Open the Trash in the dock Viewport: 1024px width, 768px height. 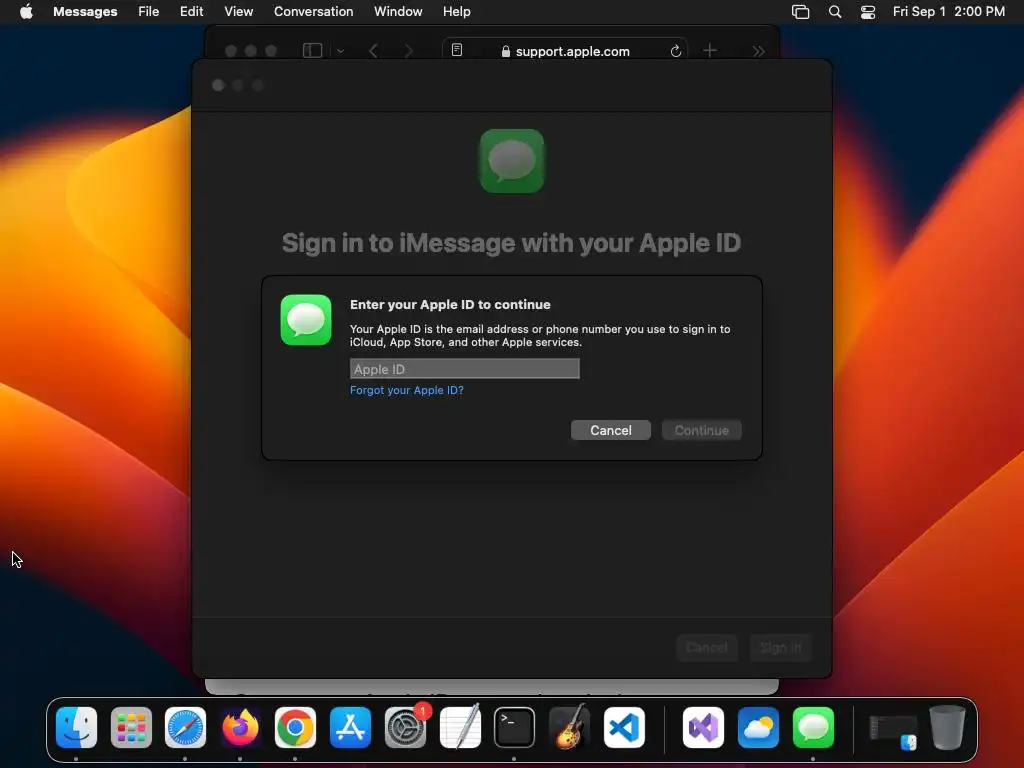tap(947, 728)
